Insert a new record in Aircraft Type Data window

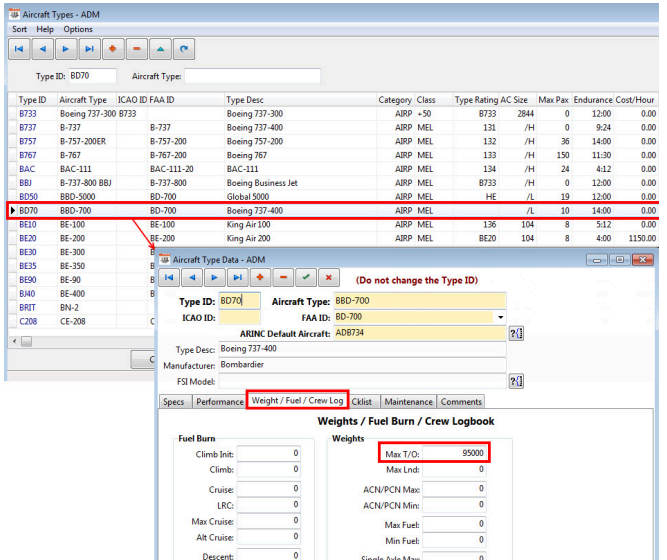260,278
